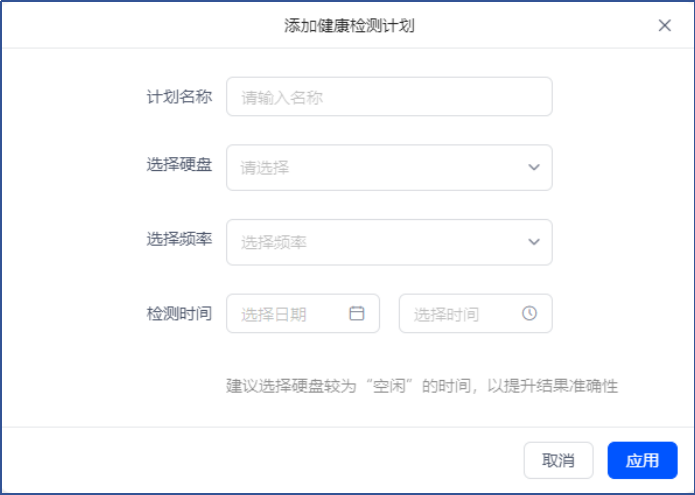The width and height of the screenshot is (695, 495).
Task: Click the calendar icon in date field
Action: (357, 313)
